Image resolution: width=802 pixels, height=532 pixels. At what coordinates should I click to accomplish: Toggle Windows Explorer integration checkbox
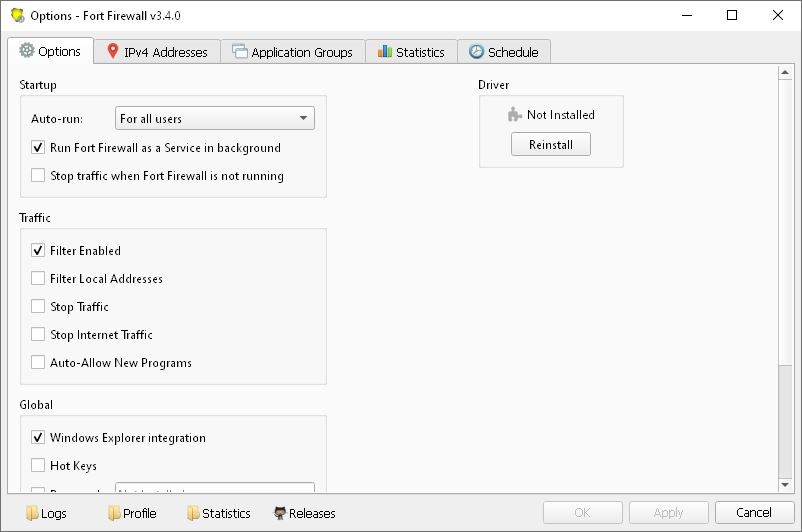[x=38, y=438]
